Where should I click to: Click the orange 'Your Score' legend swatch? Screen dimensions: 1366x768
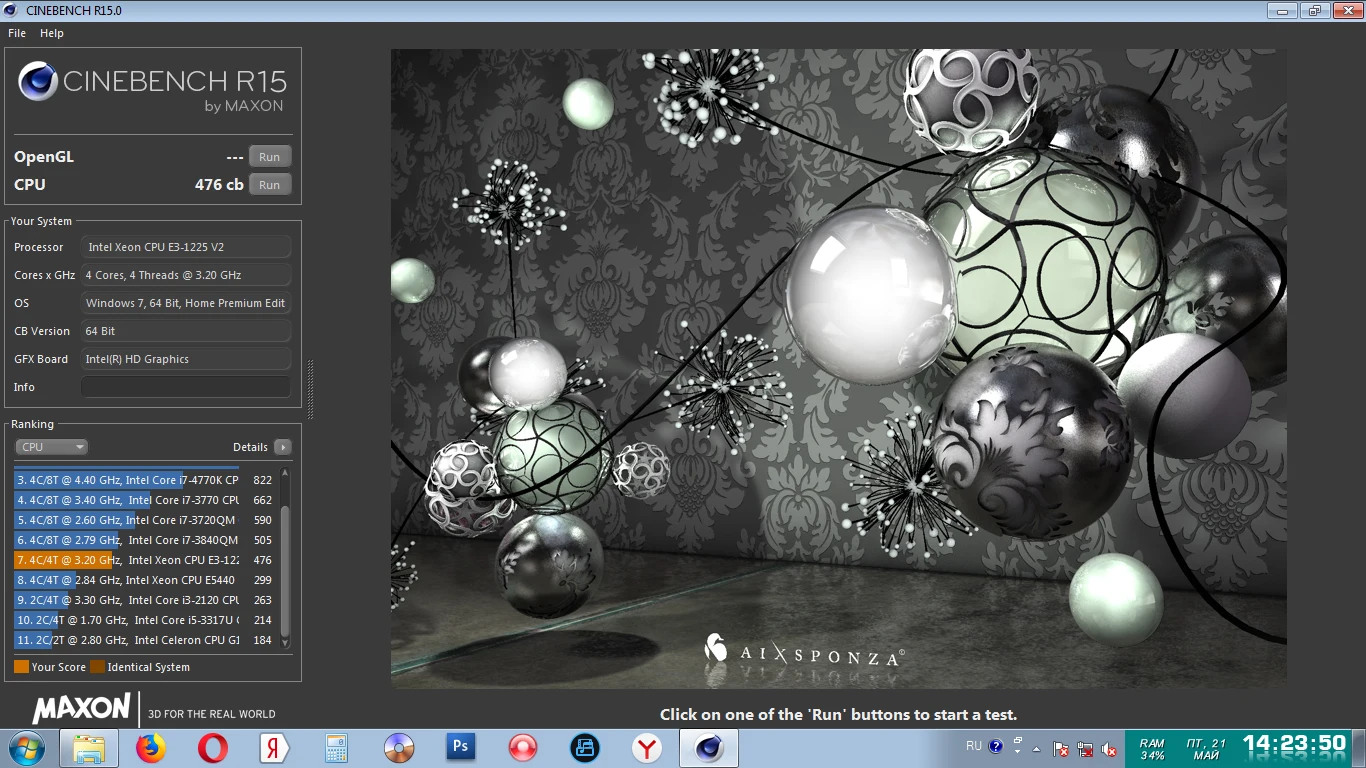[x=21, y=667]
